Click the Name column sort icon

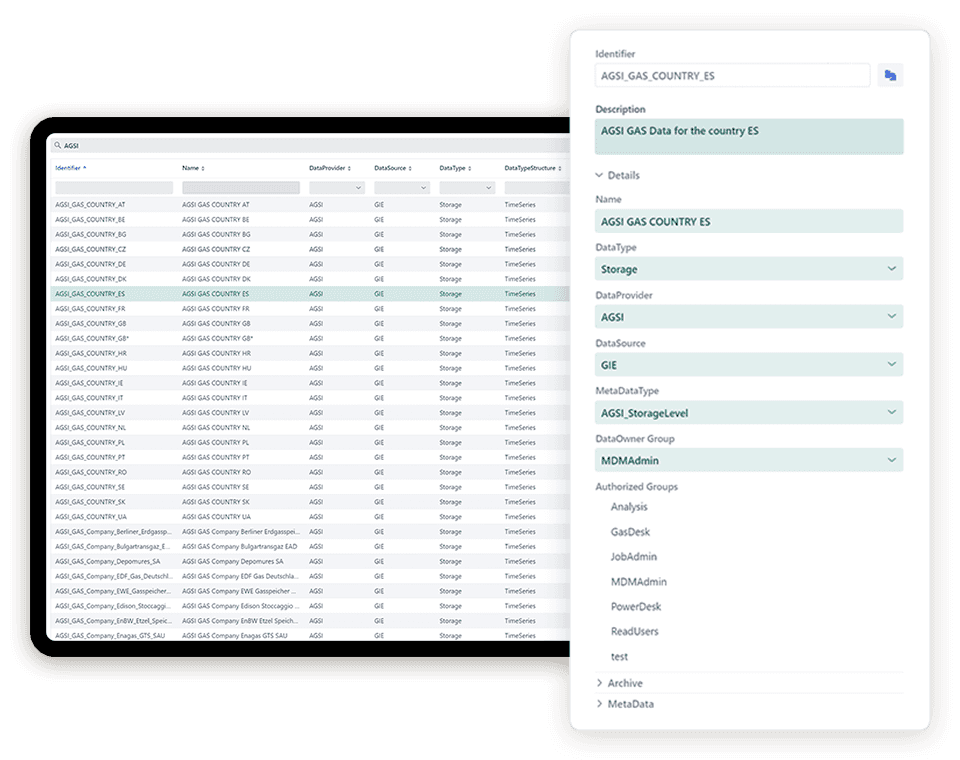[x=203, y=168]
